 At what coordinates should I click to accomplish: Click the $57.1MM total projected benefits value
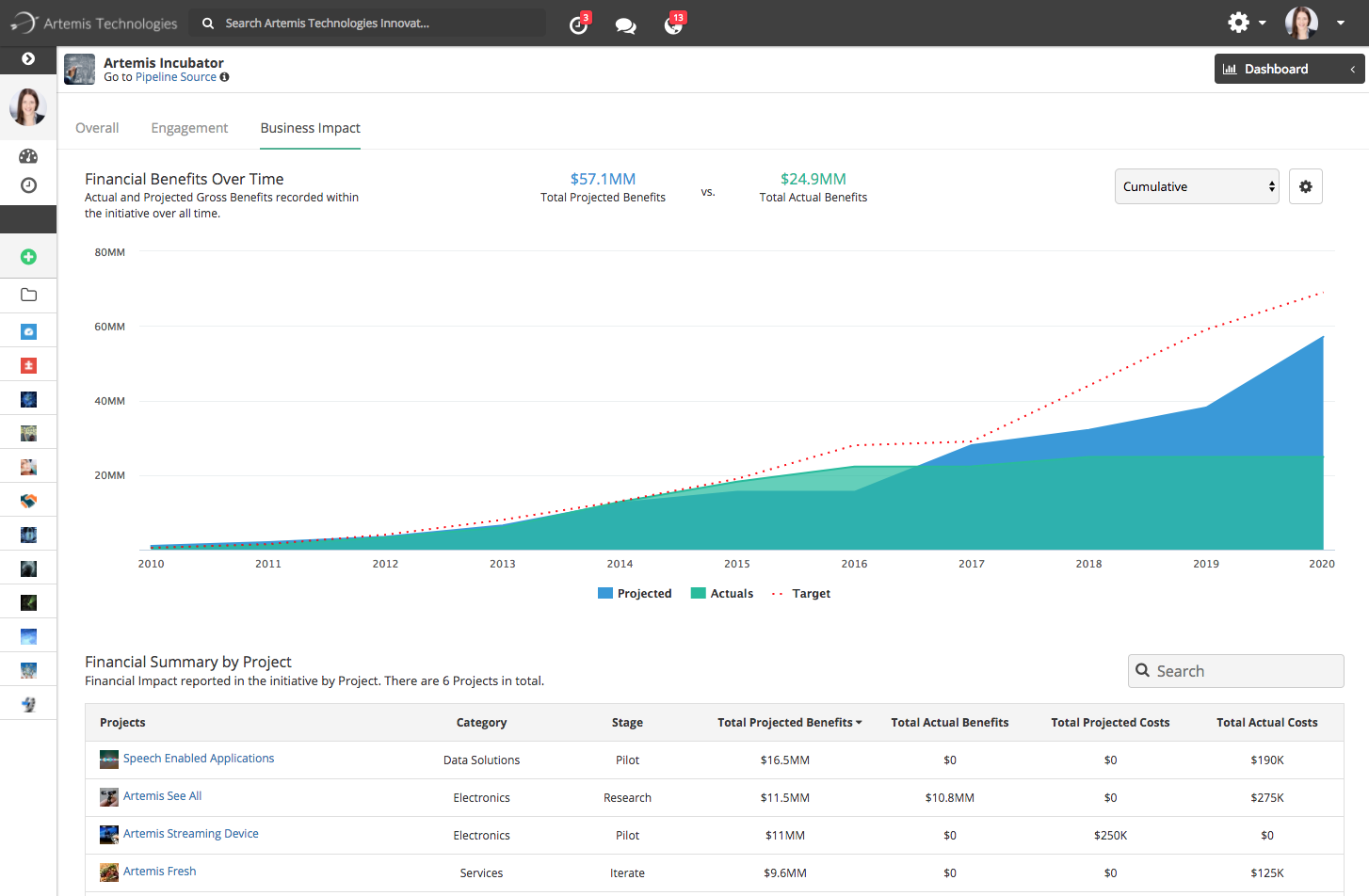click(x=603, y=179)
